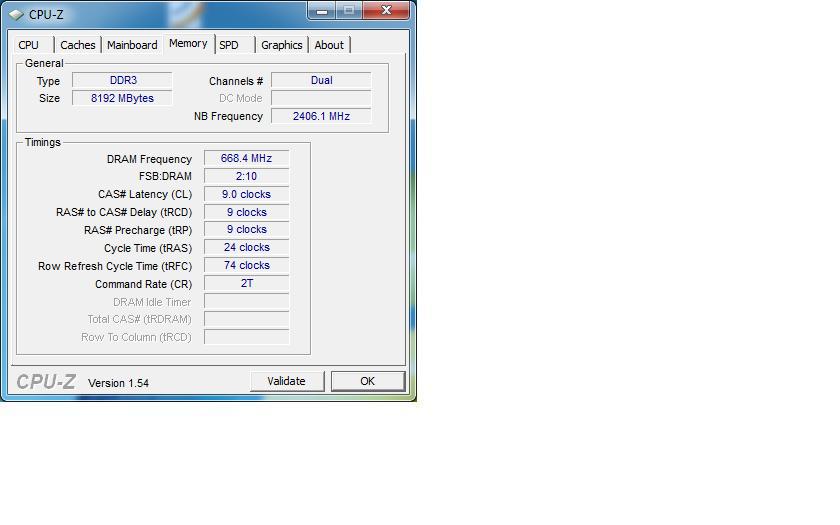
Task: Click the empty DRAM Idle Timer field
Action: [x=246, y=301]
